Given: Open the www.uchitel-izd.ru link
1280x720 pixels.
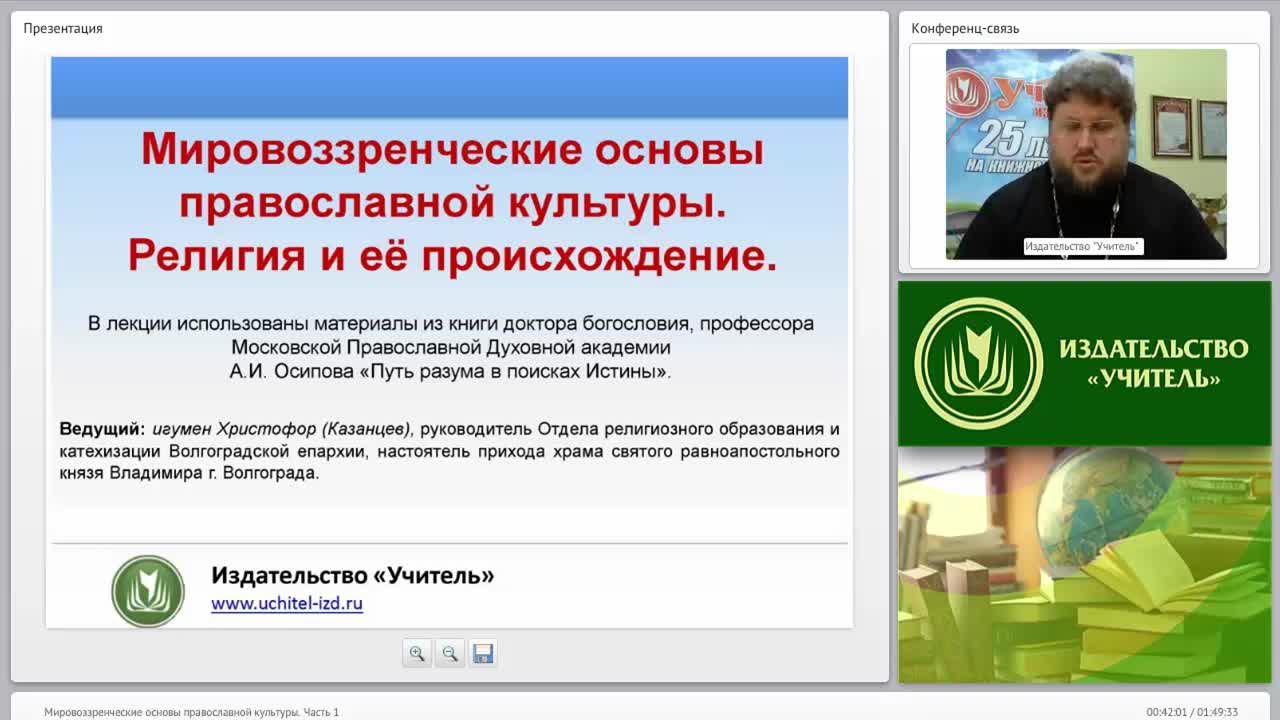Looking at the screenshot, I should tap(287, 604).
